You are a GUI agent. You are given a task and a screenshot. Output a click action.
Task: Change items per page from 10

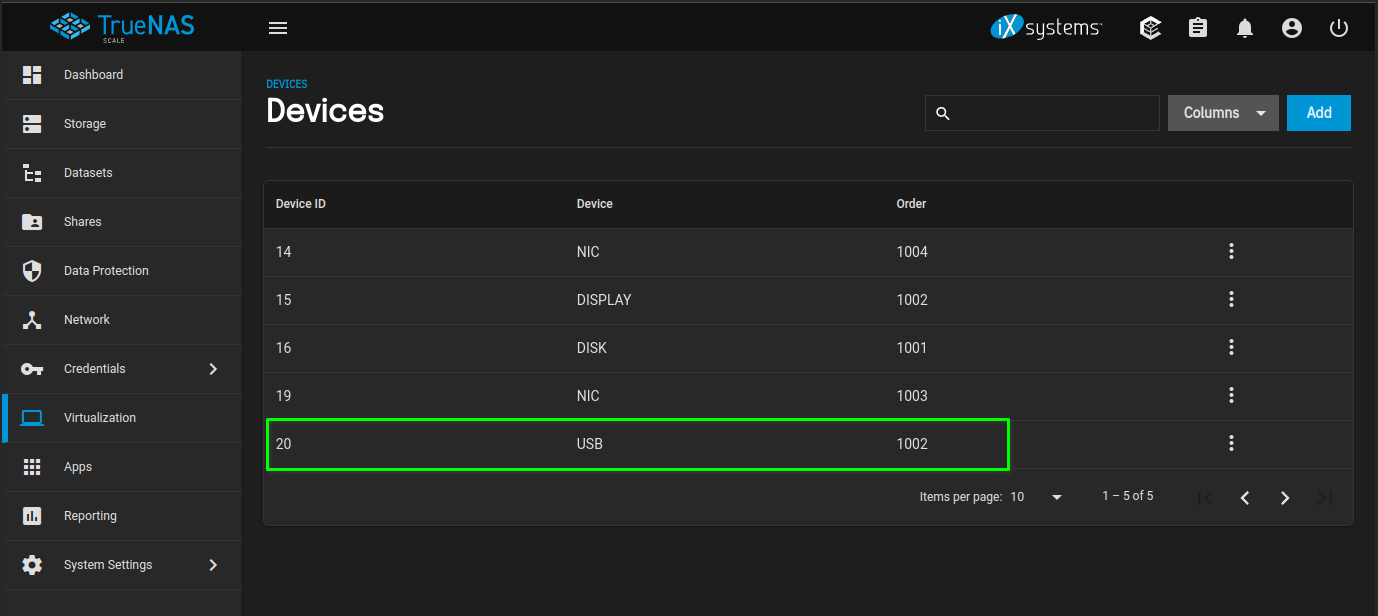click(x=1035, y=496)
